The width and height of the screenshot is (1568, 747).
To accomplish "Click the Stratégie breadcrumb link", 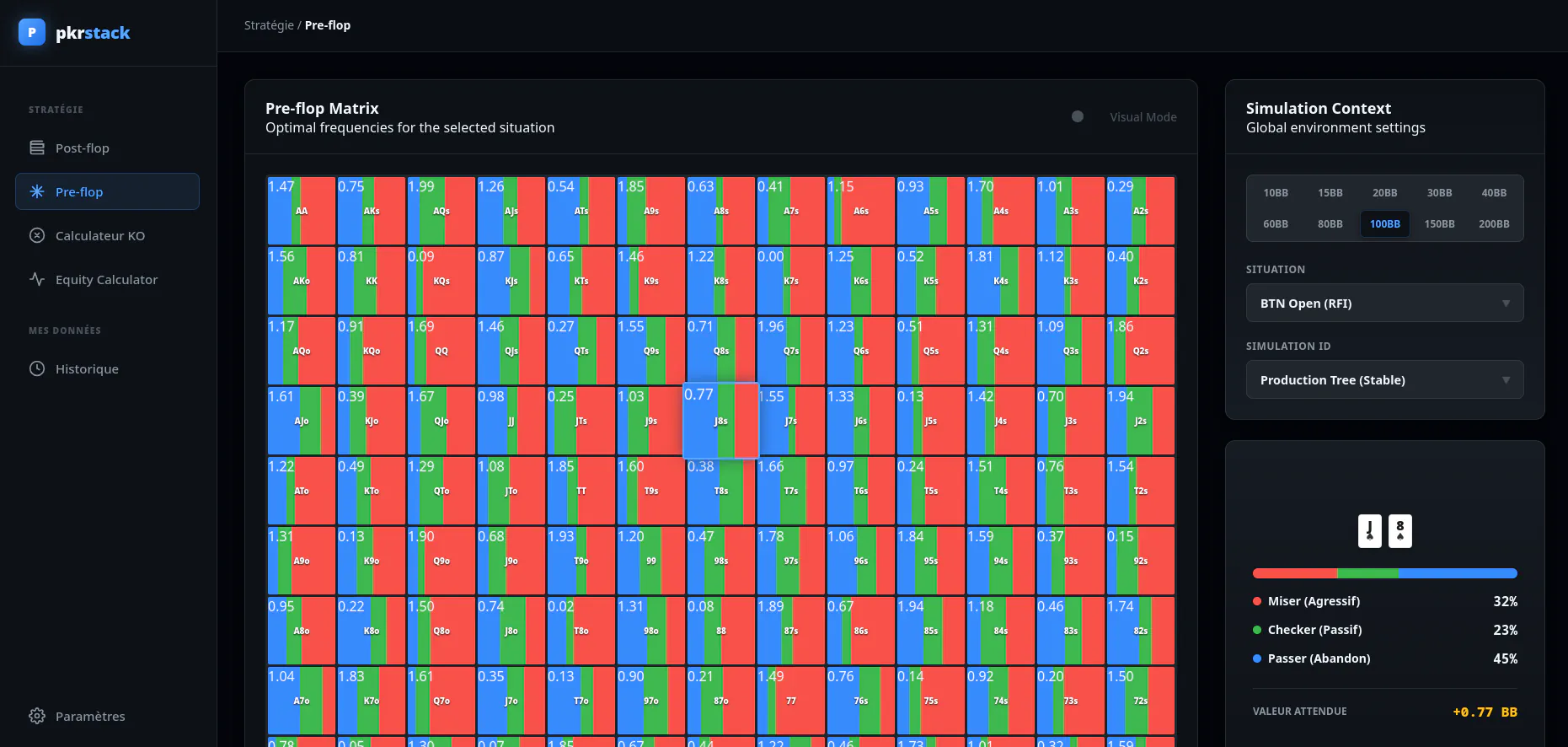I will click(x=269, y=25).
